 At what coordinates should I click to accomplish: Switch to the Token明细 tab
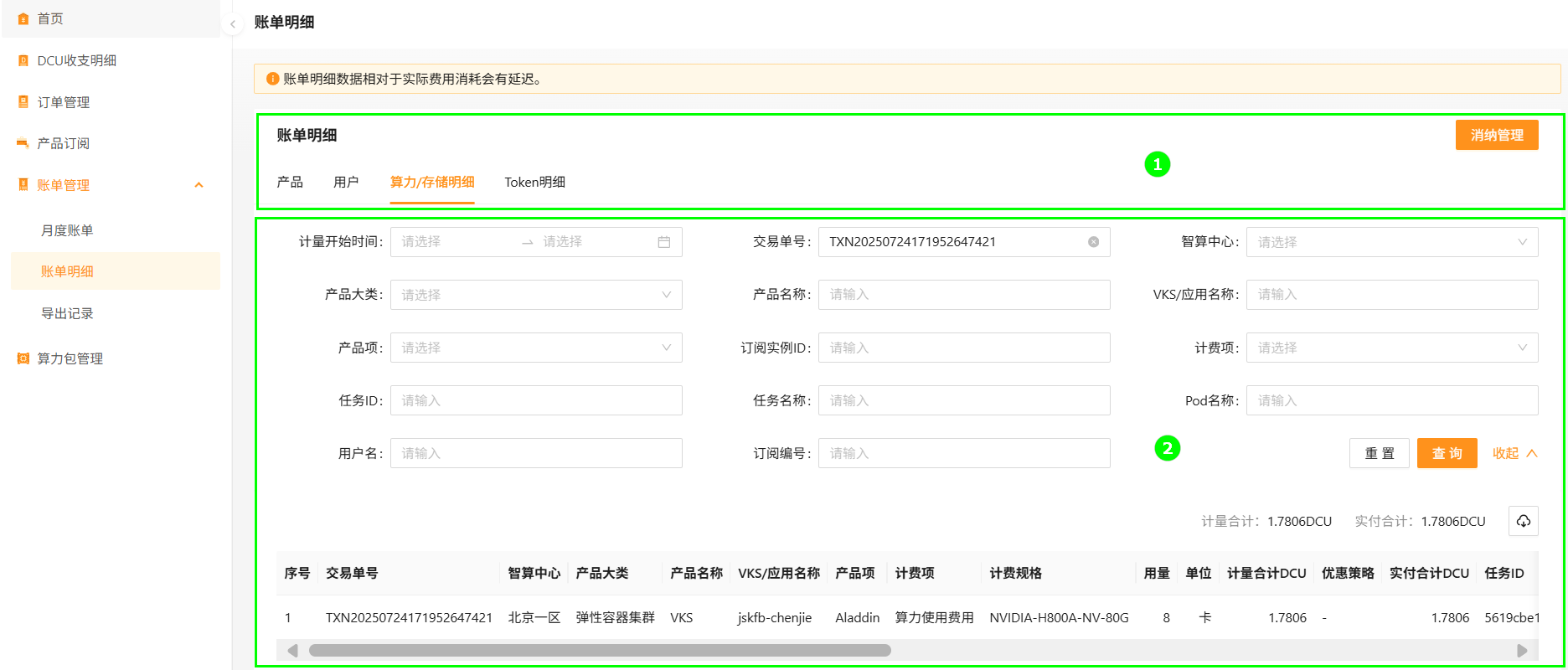coord(534,182)
